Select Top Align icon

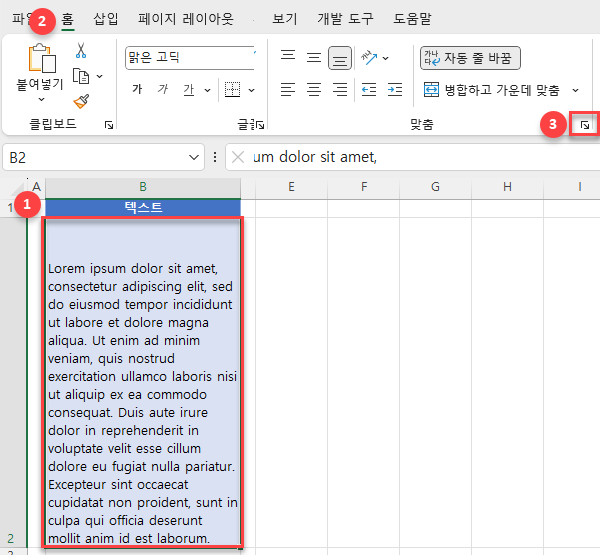tap(288, 56)
